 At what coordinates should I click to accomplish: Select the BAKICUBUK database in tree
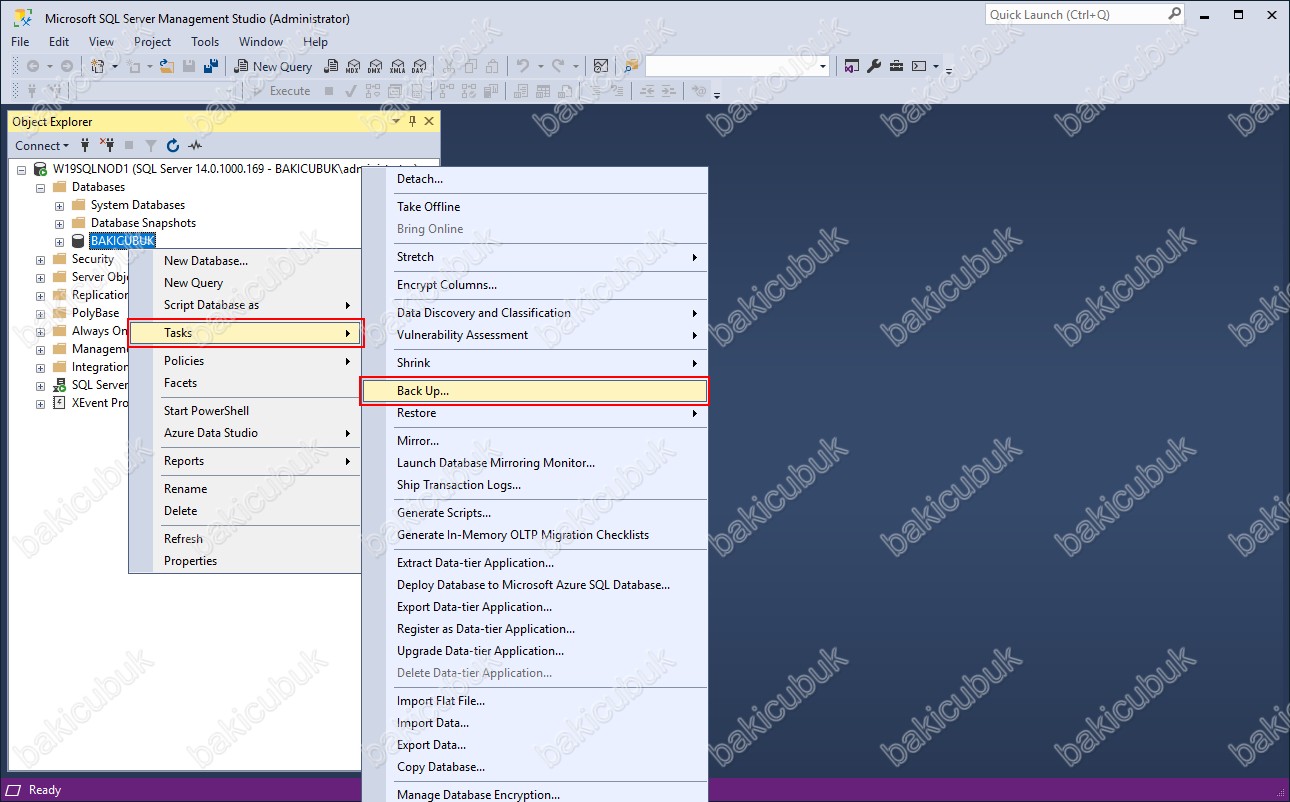click(122, 241)
